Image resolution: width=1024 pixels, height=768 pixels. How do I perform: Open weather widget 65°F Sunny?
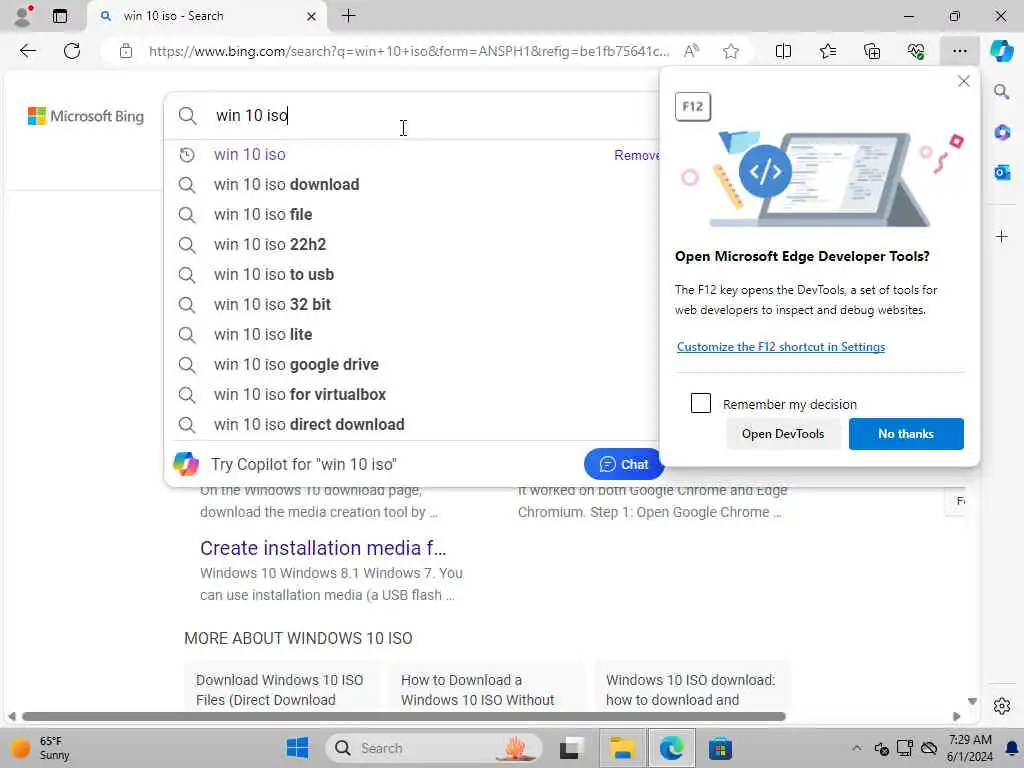click(40, 748)
